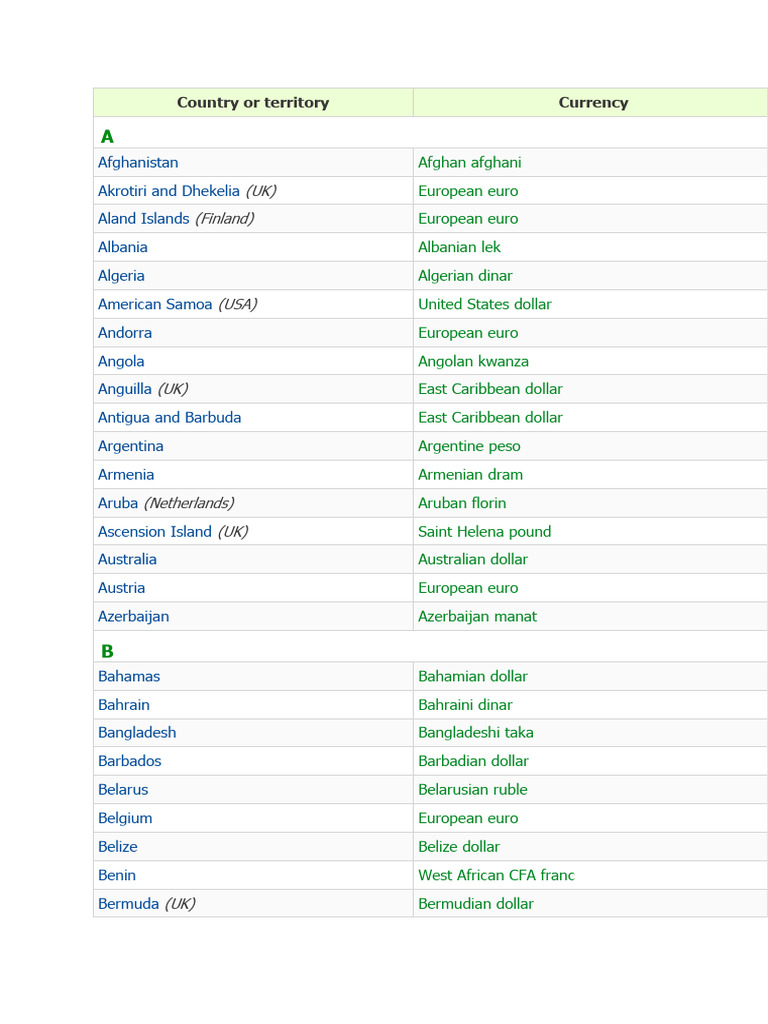Click European euro in the Austria row
Viewport: 768px width, 1024px height.
pos(468,588)
